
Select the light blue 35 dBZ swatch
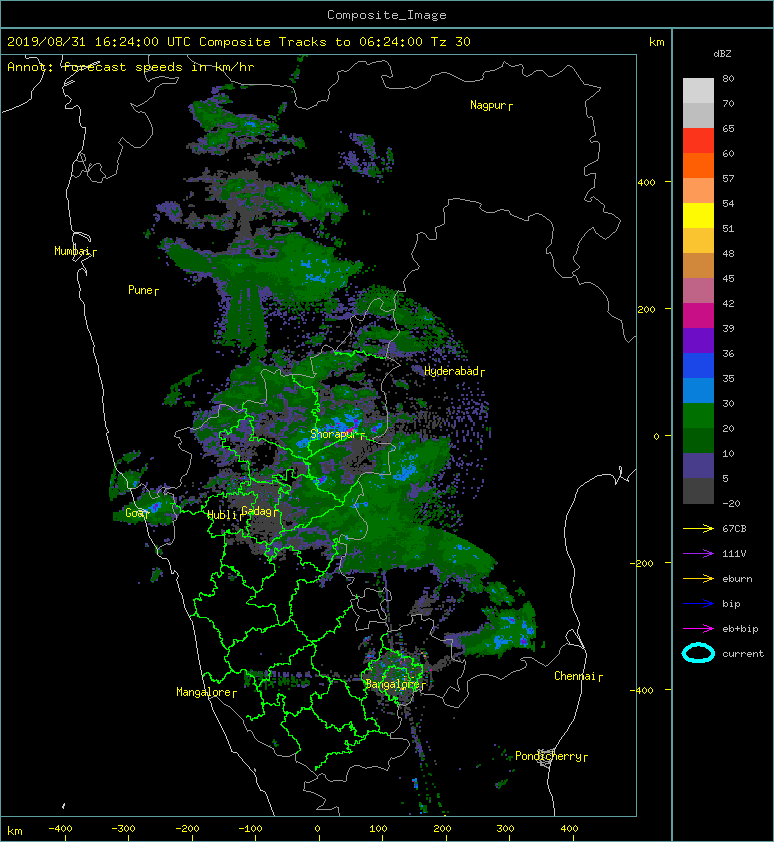coord(698,390)
